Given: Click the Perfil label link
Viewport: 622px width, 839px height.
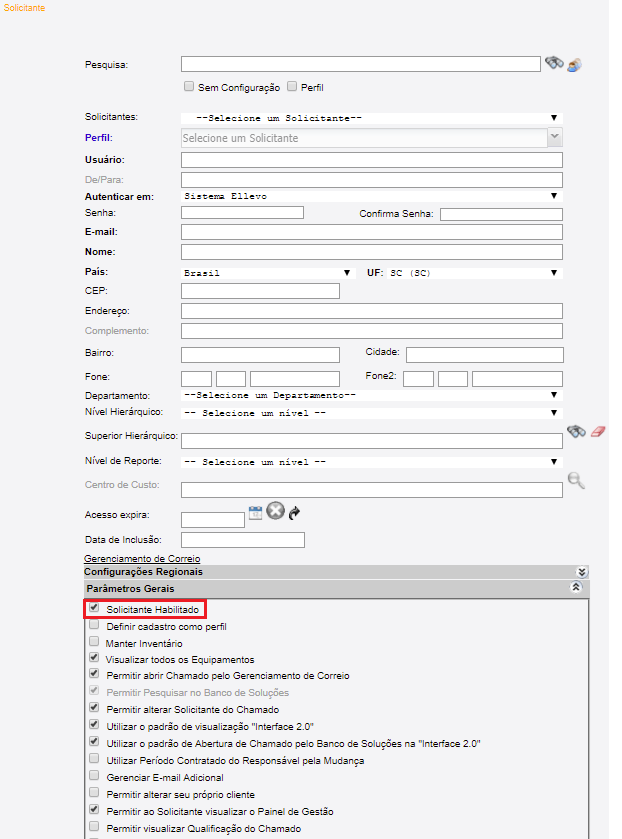Looking at the screenshot, I should 98,138.
